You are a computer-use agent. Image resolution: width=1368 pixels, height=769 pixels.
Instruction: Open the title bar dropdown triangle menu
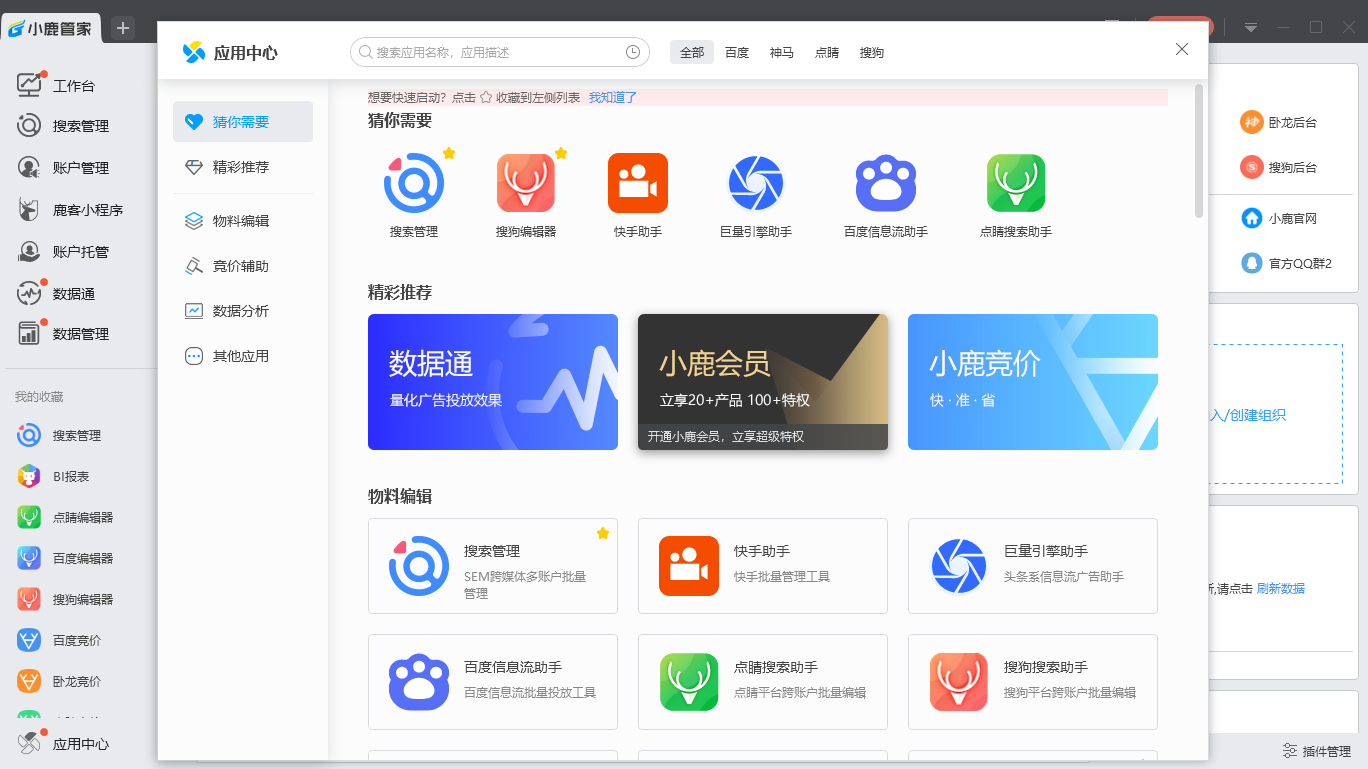1250,27
